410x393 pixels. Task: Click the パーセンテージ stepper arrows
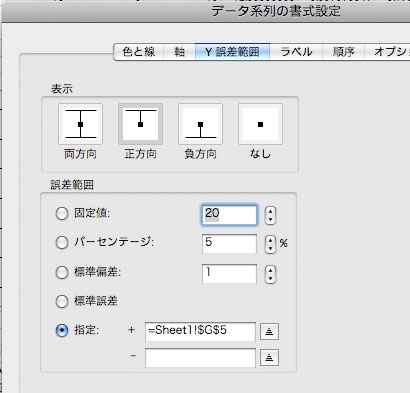click(270, 244)
